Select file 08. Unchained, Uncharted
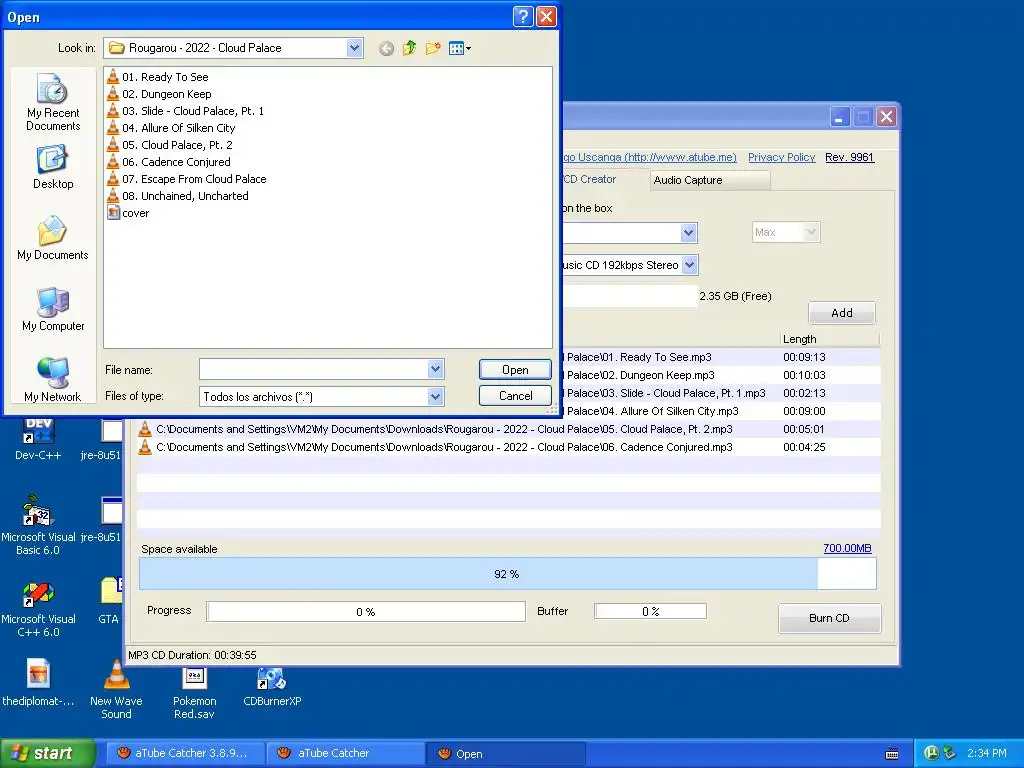The width and height of the screenshot is (1024, 768). [x=178, y=196]
